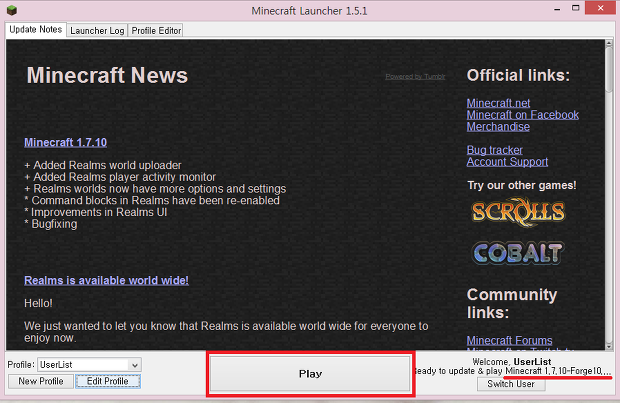Open the Minecraft 1.7.10 news link
The image size is (620, 403).
[x=66, y=142]
